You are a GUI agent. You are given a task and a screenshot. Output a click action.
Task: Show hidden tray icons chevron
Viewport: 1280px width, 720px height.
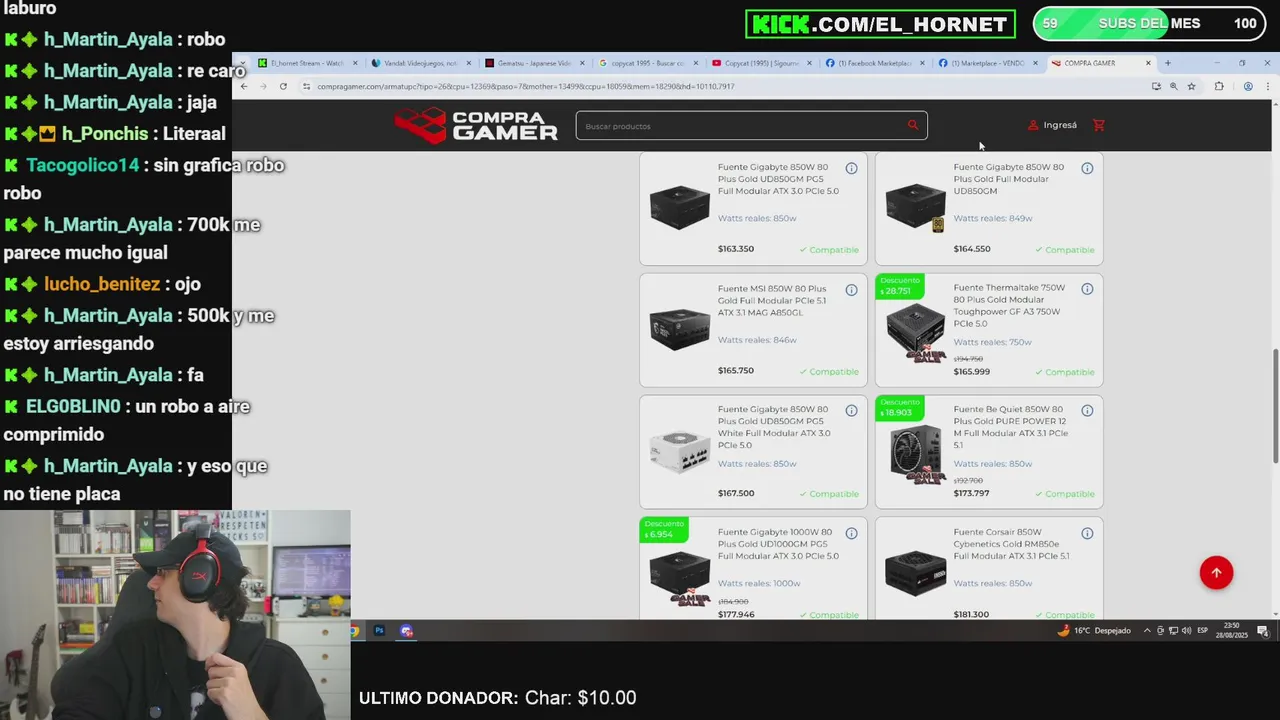(x=1147, y=631)
